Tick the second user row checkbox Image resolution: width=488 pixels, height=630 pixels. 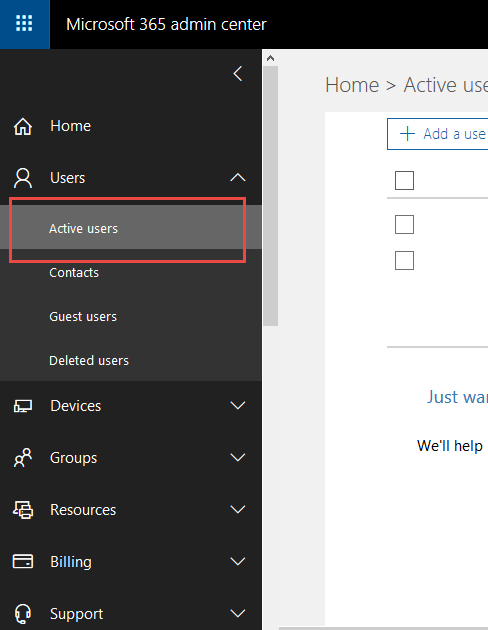(404, 260)
